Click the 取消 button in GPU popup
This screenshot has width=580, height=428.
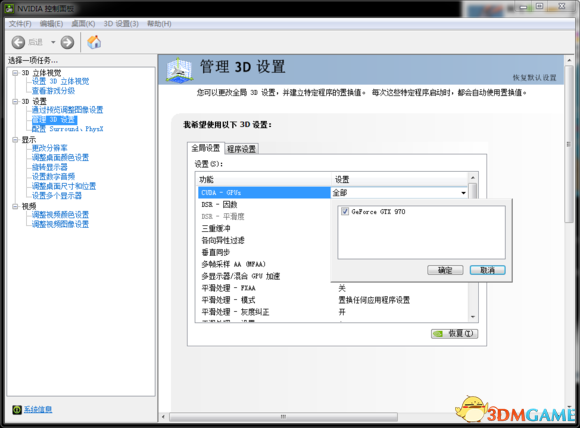488,270
